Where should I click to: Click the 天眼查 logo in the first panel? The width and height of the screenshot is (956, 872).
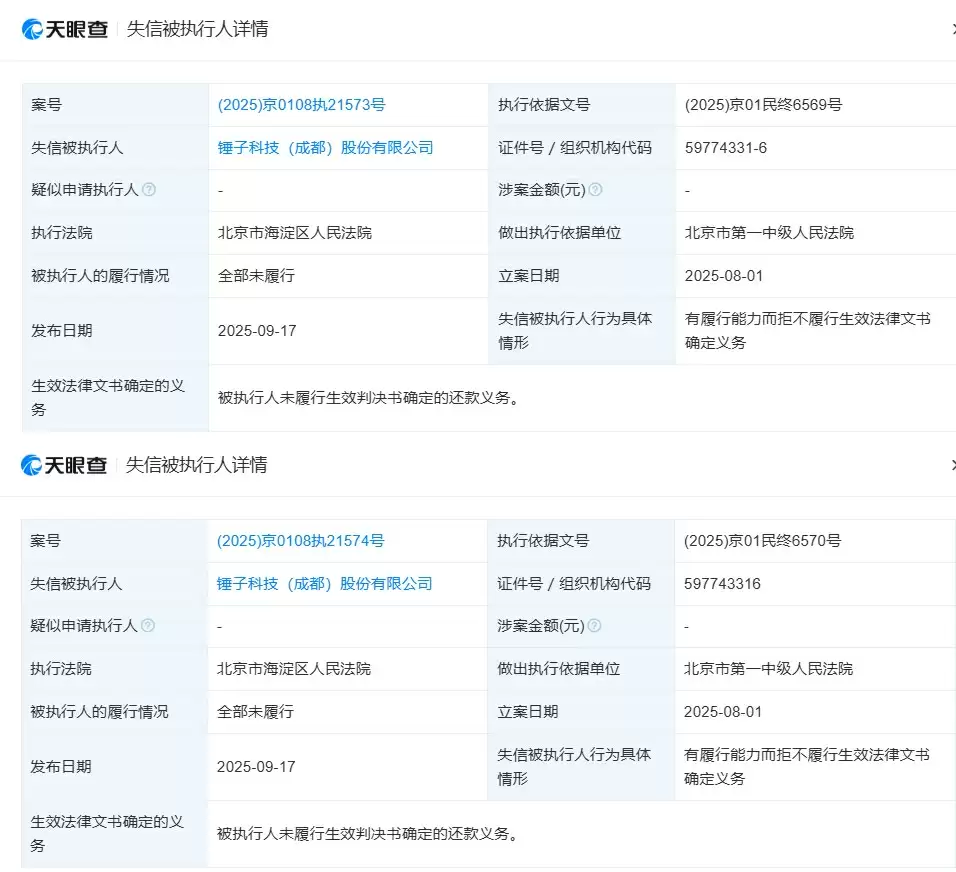[x=64, y=28]
